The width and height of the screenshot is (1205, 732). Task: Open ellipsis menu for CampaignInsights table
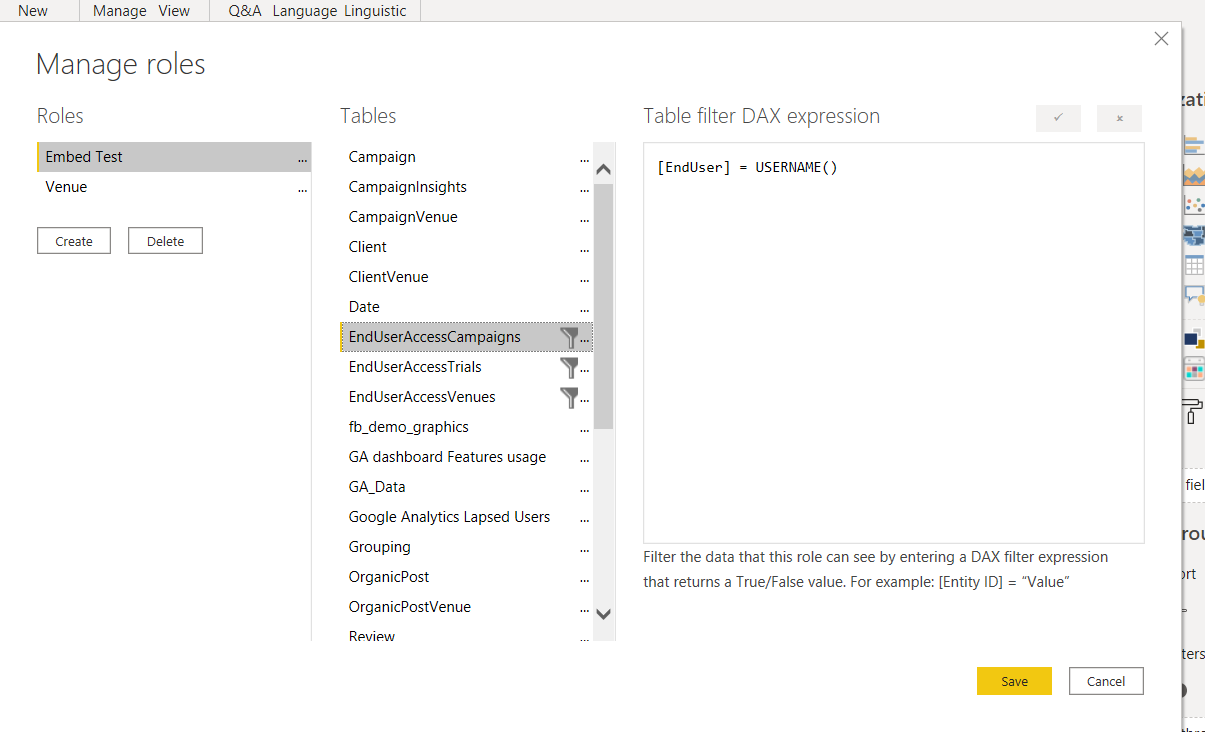tap(585, 189)
